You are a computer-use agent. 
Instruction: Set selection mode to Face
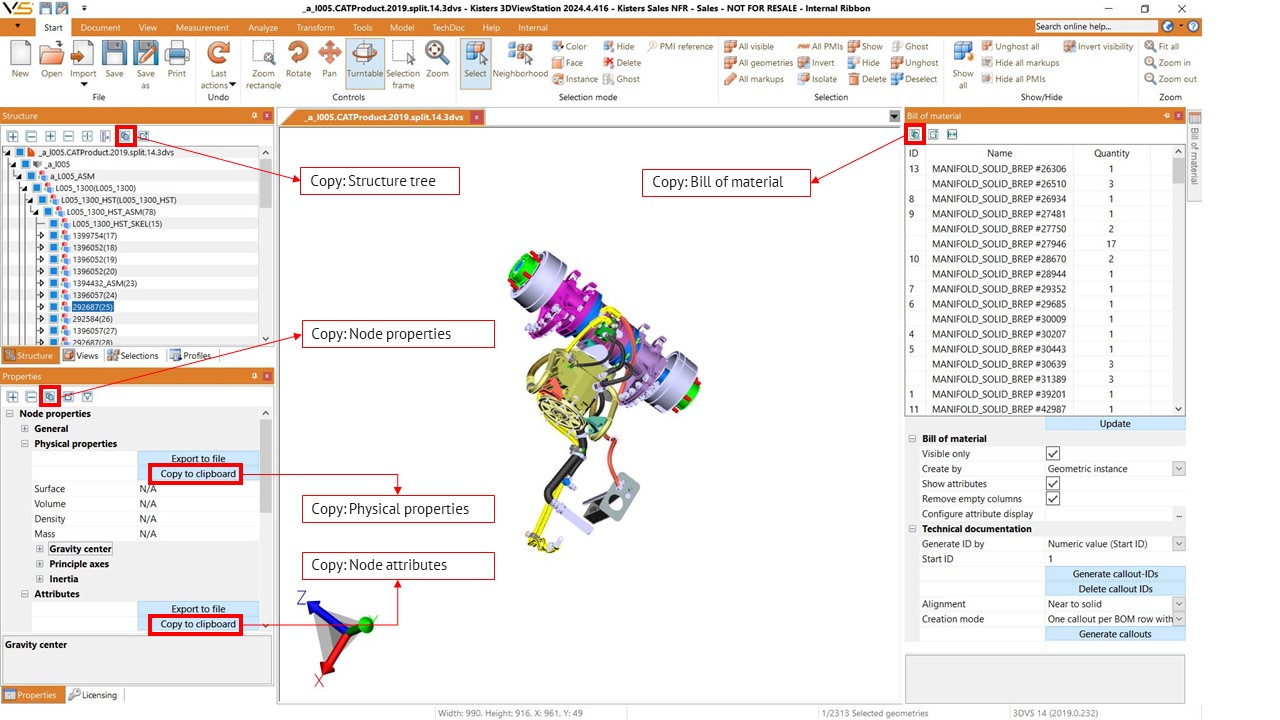click(566, 63)
